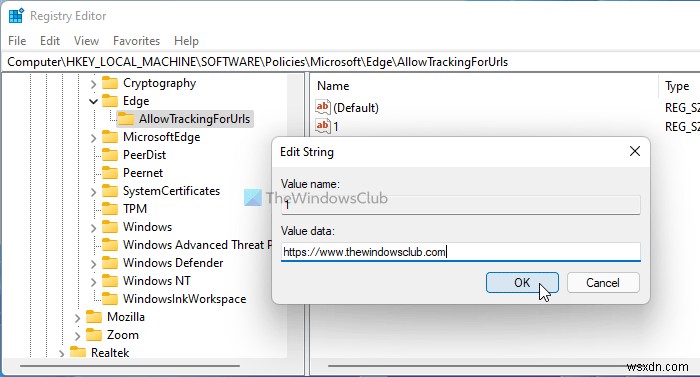The image size is (700, 377).
Task: Expand the Mozilla key
Action: (77, 318)
